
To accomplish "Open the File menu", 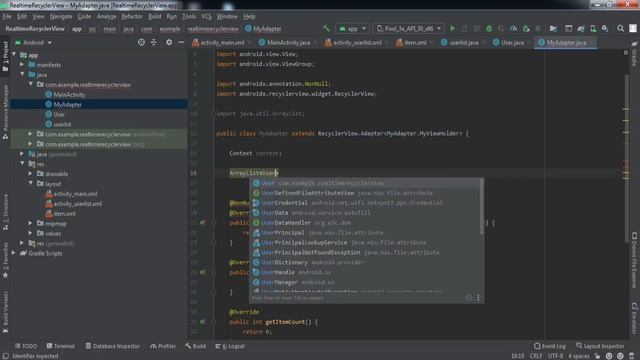I will [7, 16].
